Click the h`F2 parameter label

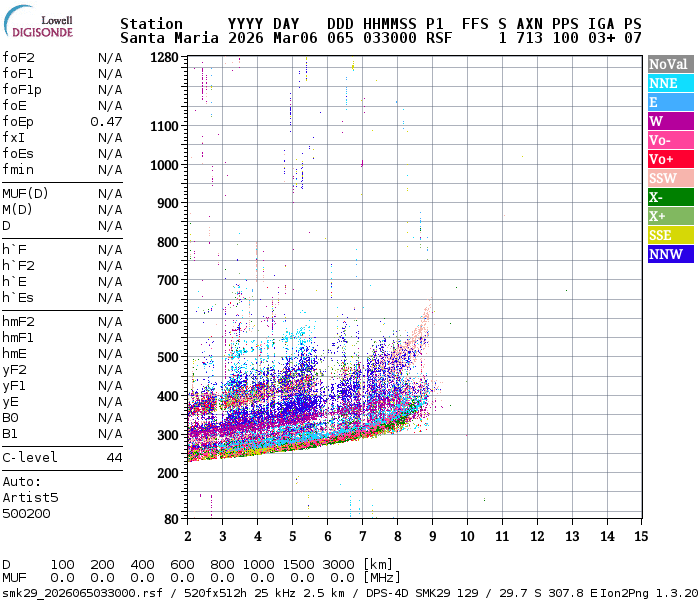point(18,266)
